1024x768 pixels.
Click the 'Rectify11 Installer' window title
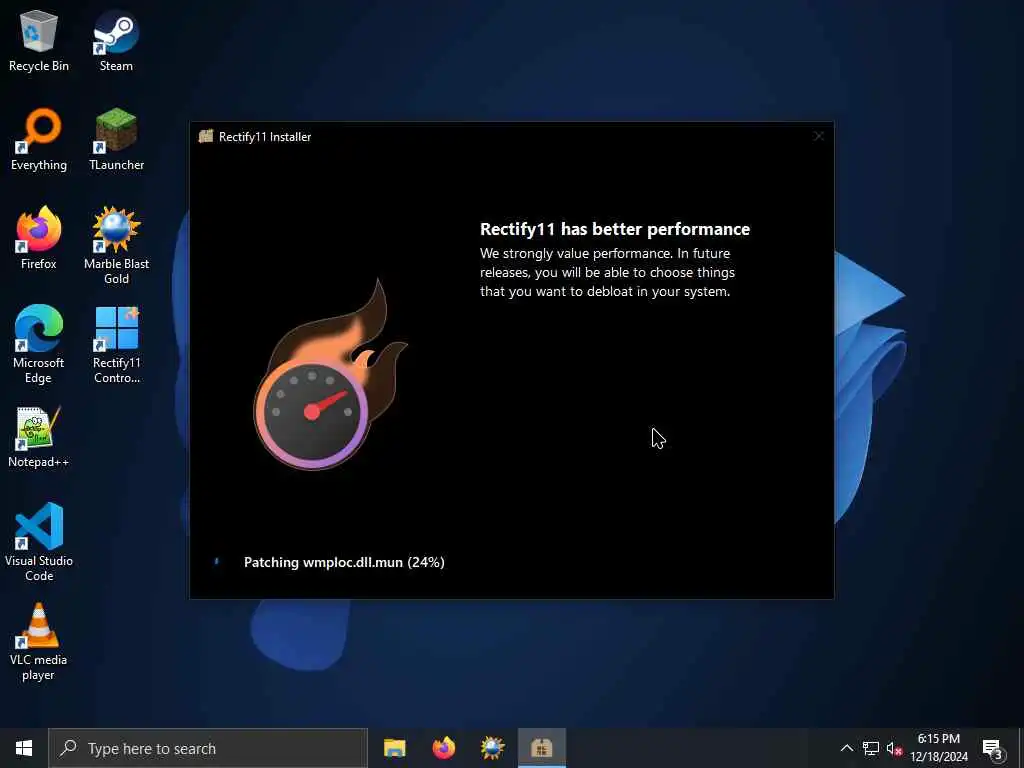(x=264, y=136)
